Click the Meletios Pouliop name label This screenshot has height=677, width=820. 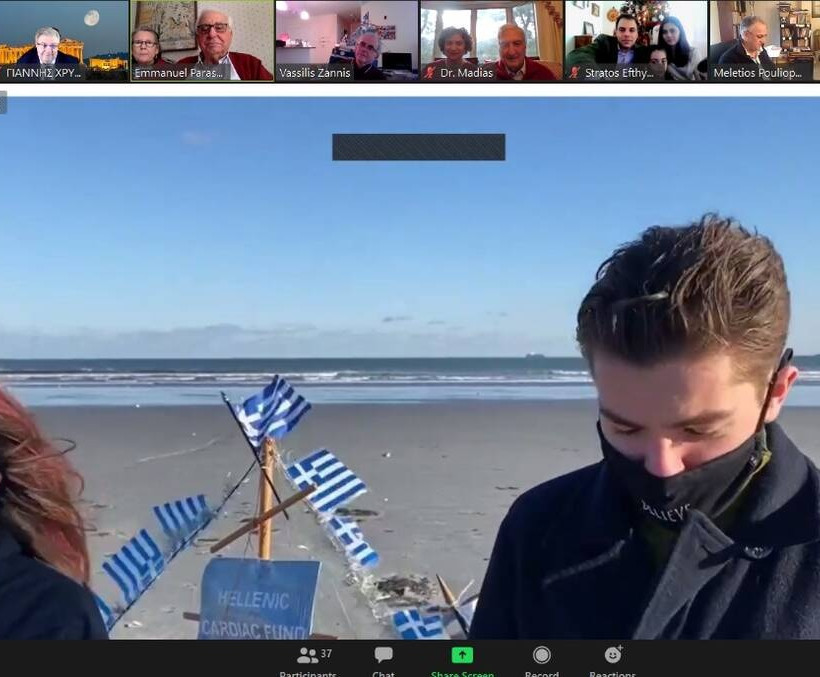click(757, 73)
